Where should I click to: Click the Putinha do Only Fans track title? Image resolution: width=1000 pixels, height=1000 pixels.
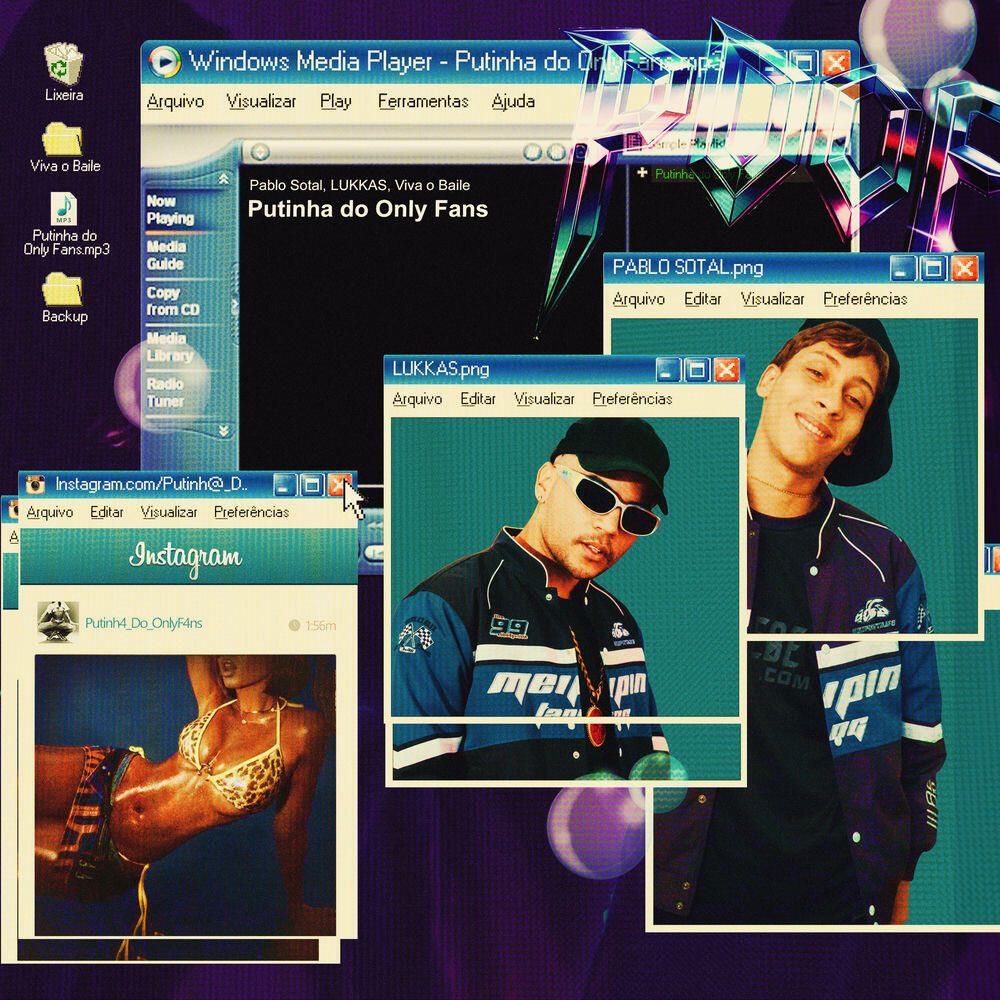[x=367, y=209]
